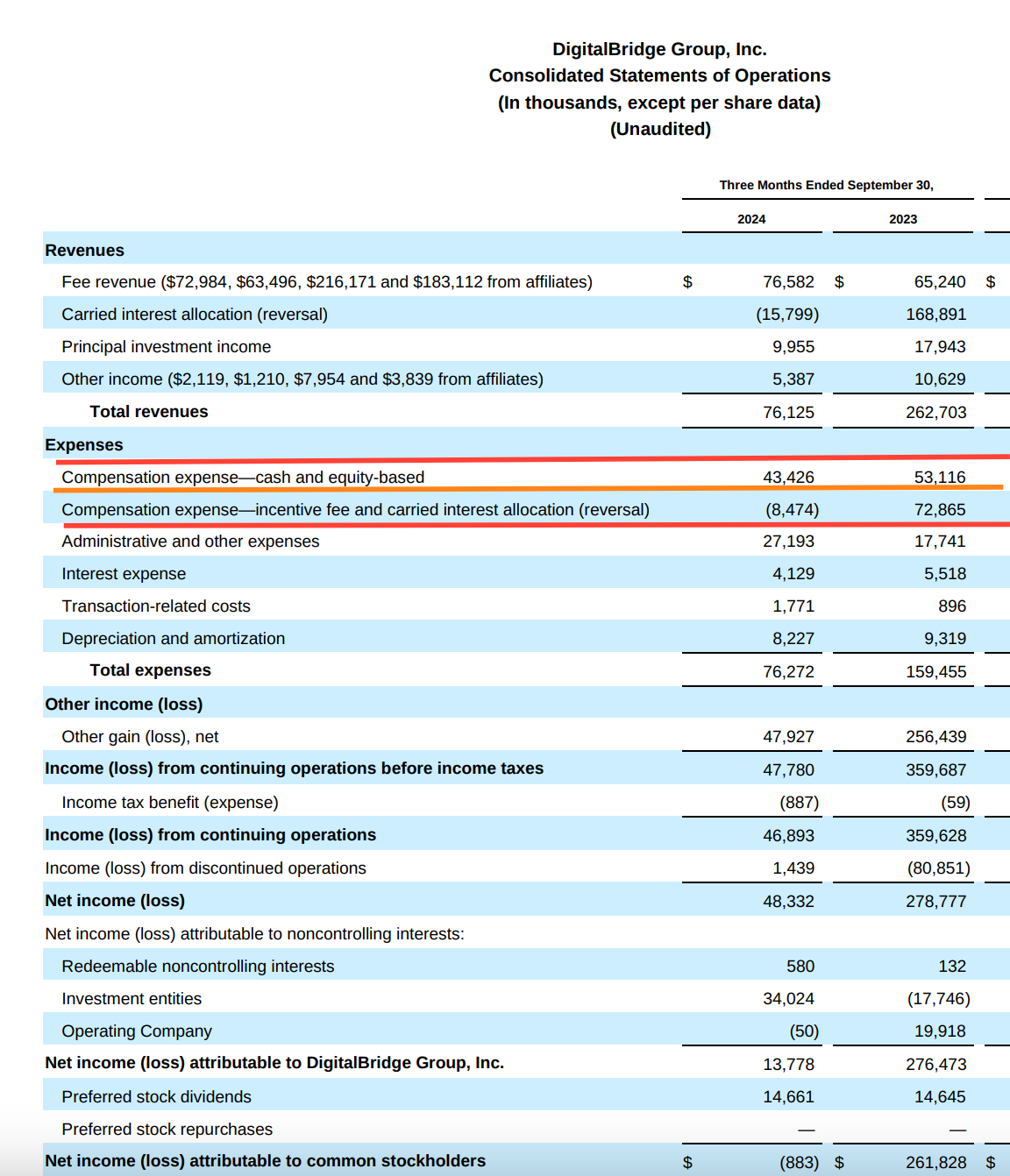
Task: Click Principal investment income label
Action: pyautogui.click(x=167, y=347)
